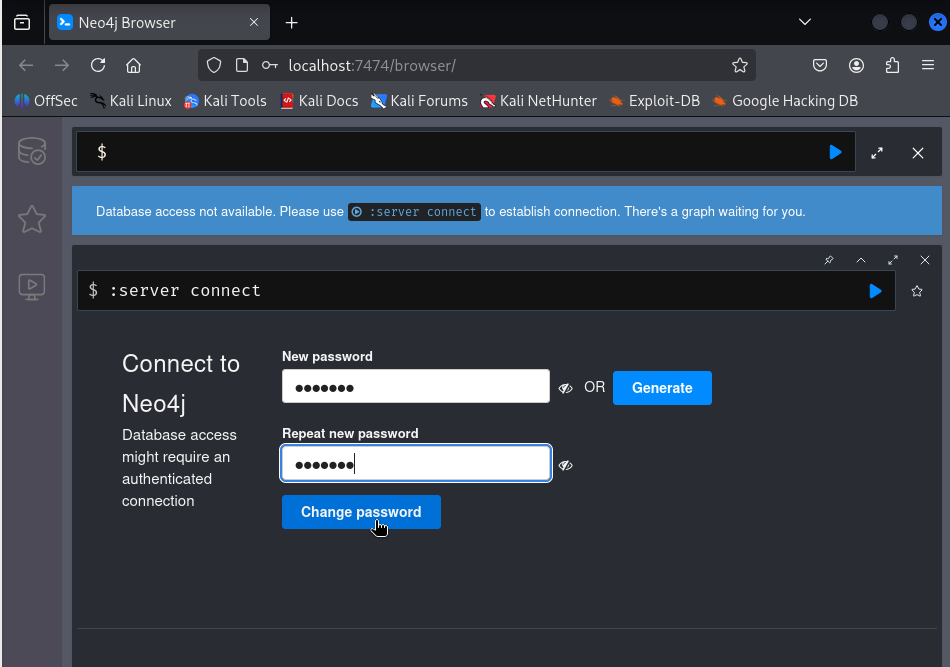950x667 pixels.
Task: Show the New password characters
Action: 565,388
